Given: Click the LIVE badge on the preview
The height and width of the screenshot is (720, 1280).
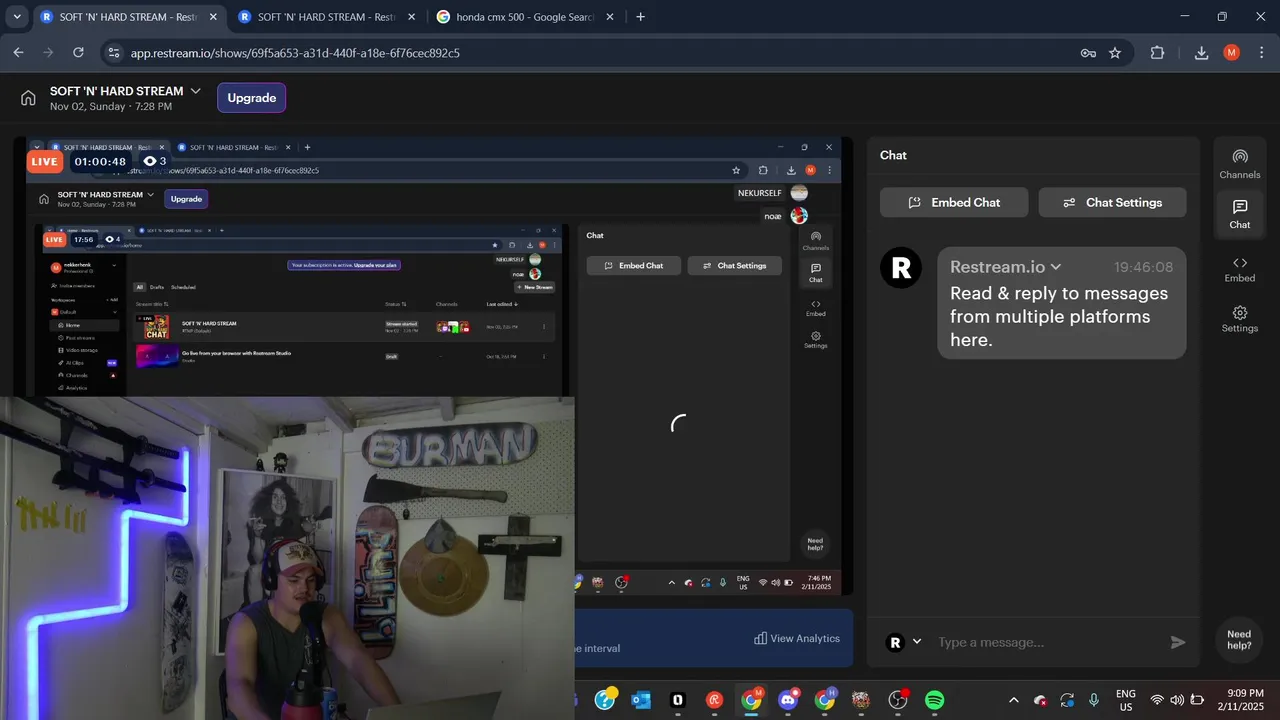Looking at the screenshot, I should pyautogui.click(x=45, y=161).
